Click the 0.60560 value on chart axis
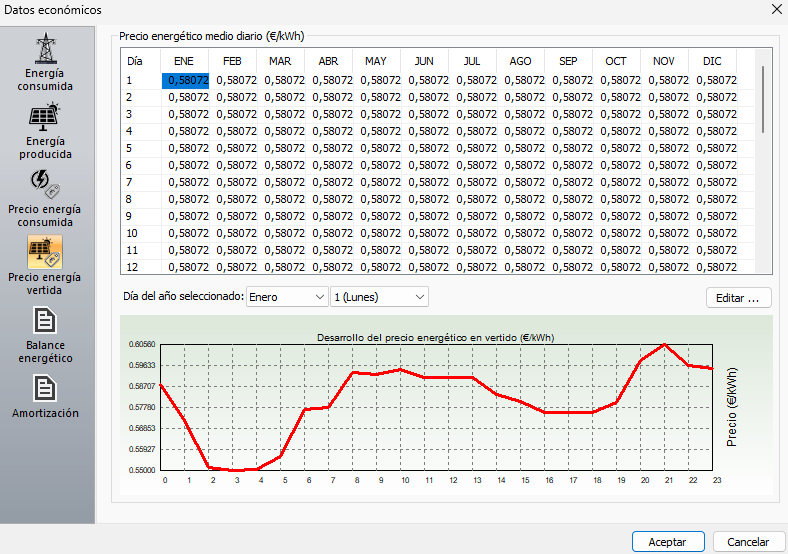Image resolution: width=788 pixels, height=554 pixels. (x=142, y=344)
